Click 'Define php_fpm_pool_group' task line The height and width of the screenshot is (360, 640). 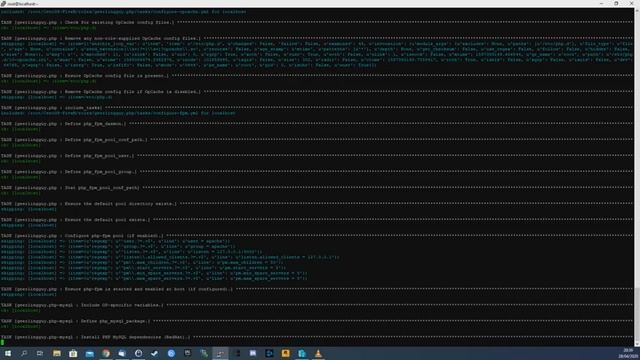(x=69, y=172)
